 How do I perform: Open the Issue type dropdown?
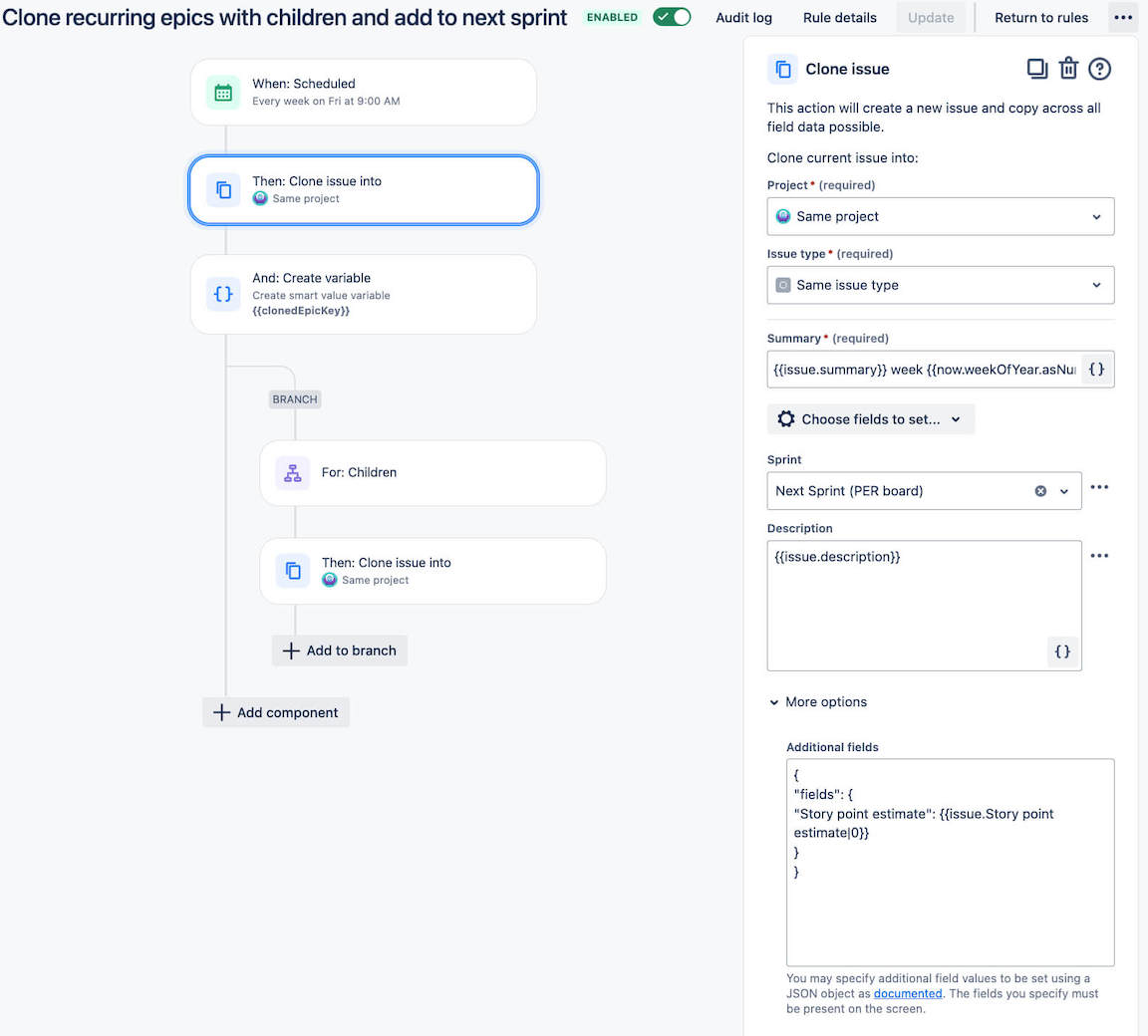940,285
